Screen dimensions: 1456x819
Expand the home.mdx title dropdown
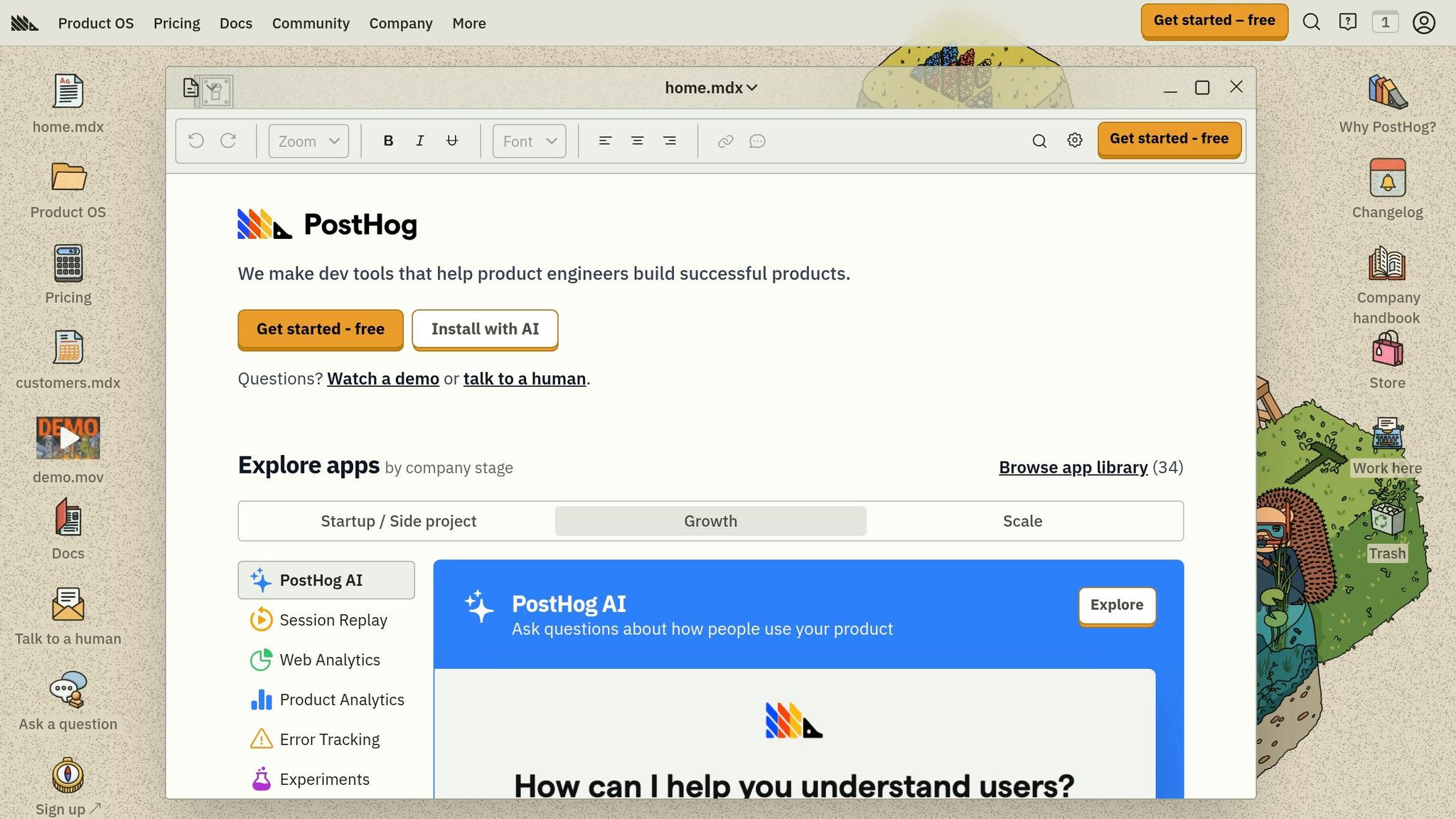pos(711,87)
